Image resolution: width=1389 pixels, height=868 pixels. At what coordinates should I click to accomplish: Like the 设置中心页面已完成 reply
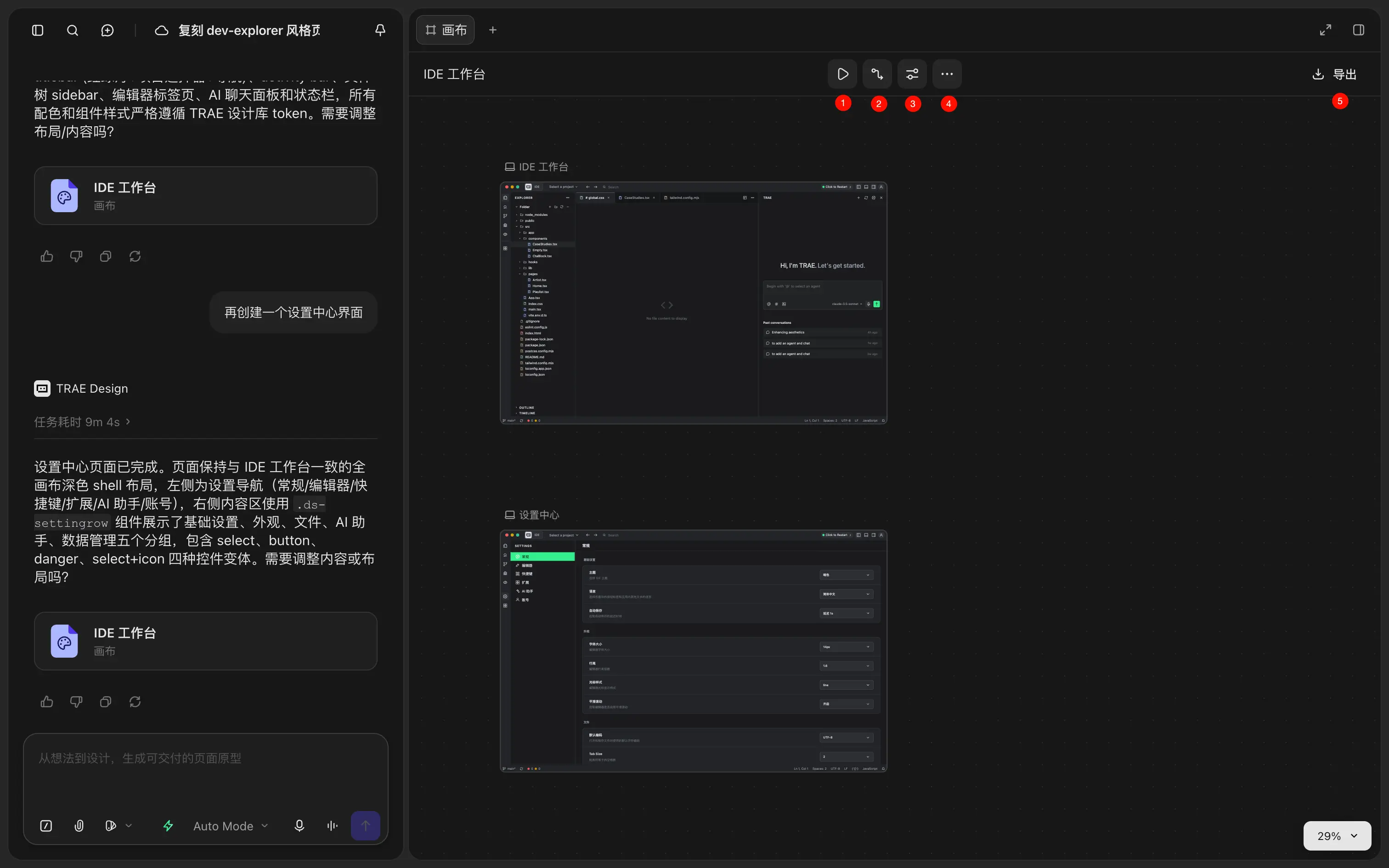47,702
